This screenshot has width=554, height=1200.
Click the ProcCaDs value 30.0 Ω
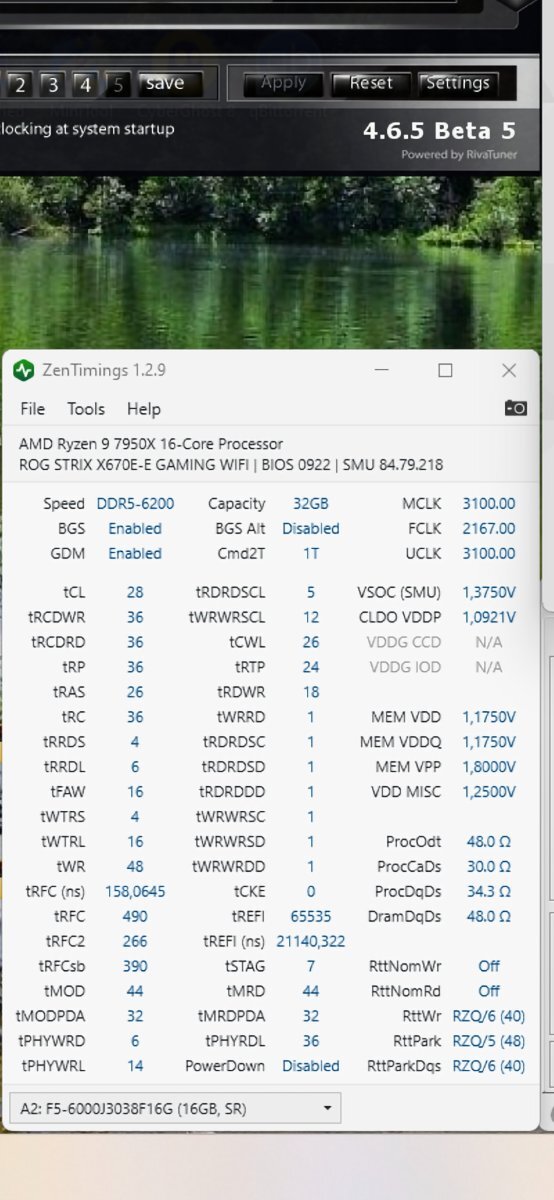click(x=489, y=867)
